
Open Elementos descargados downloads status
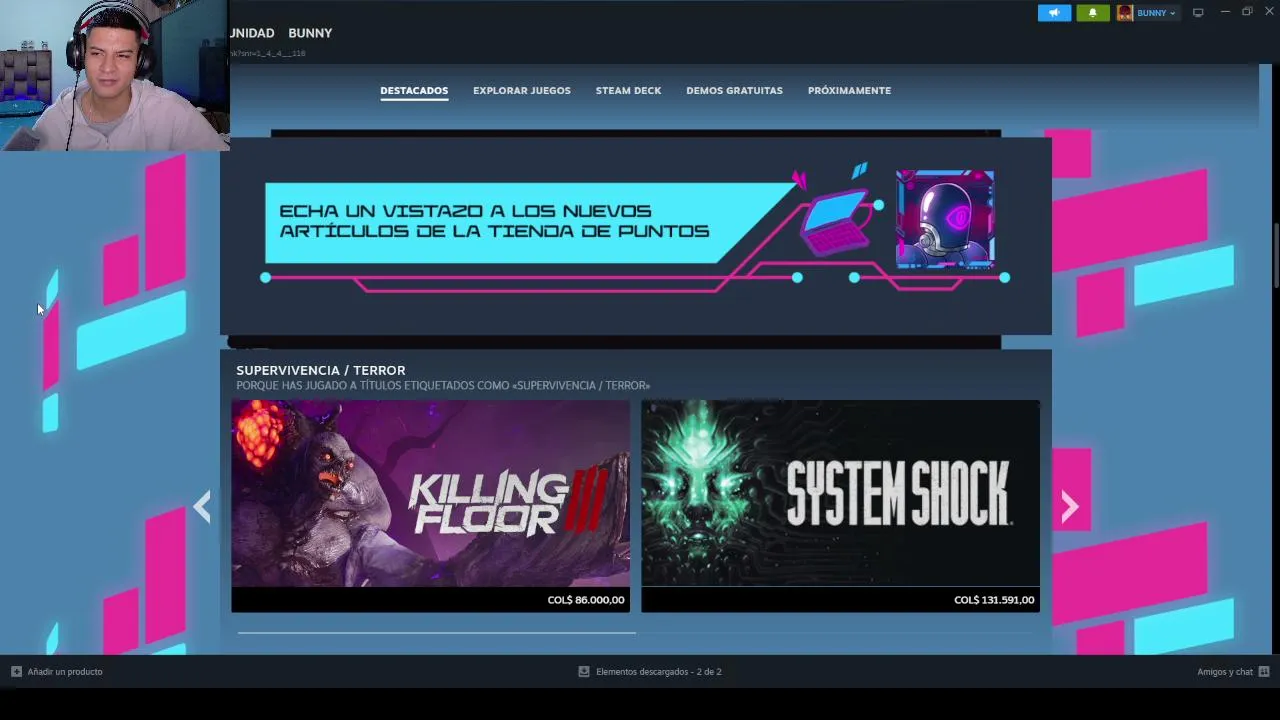pos(659,672)
